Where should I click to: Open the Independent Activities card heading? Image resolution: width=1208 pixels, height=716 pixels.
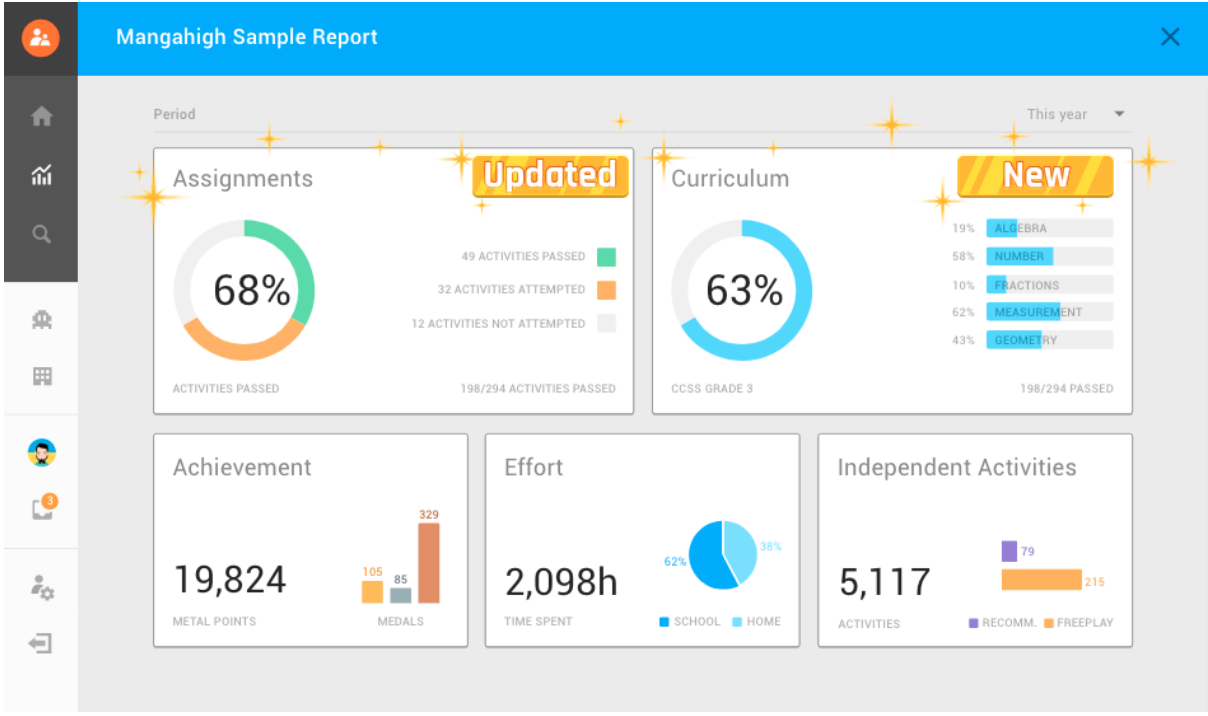(956, 468)
